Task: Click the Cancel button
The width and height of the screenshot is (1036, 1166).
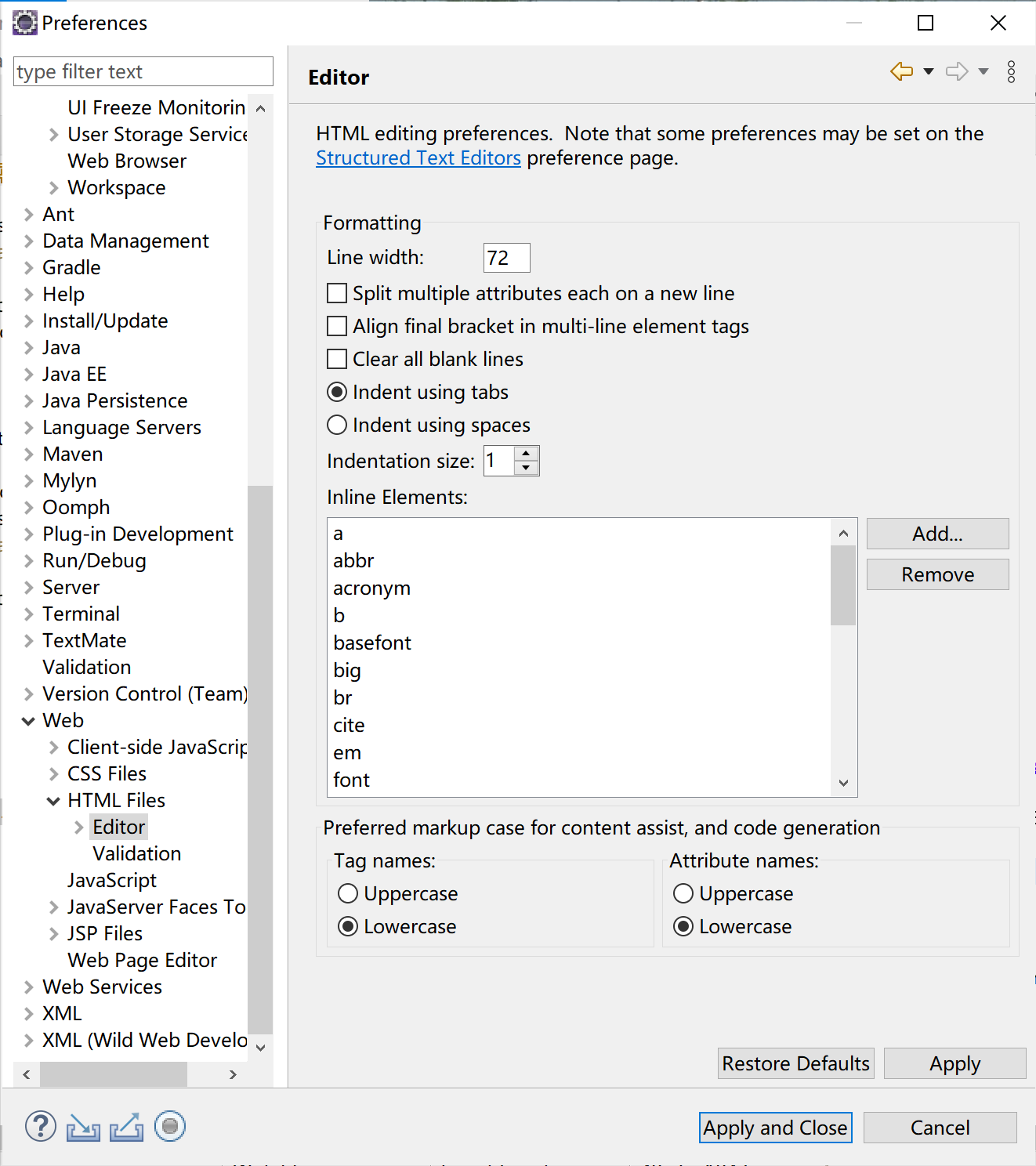Action: (940, 1128)
